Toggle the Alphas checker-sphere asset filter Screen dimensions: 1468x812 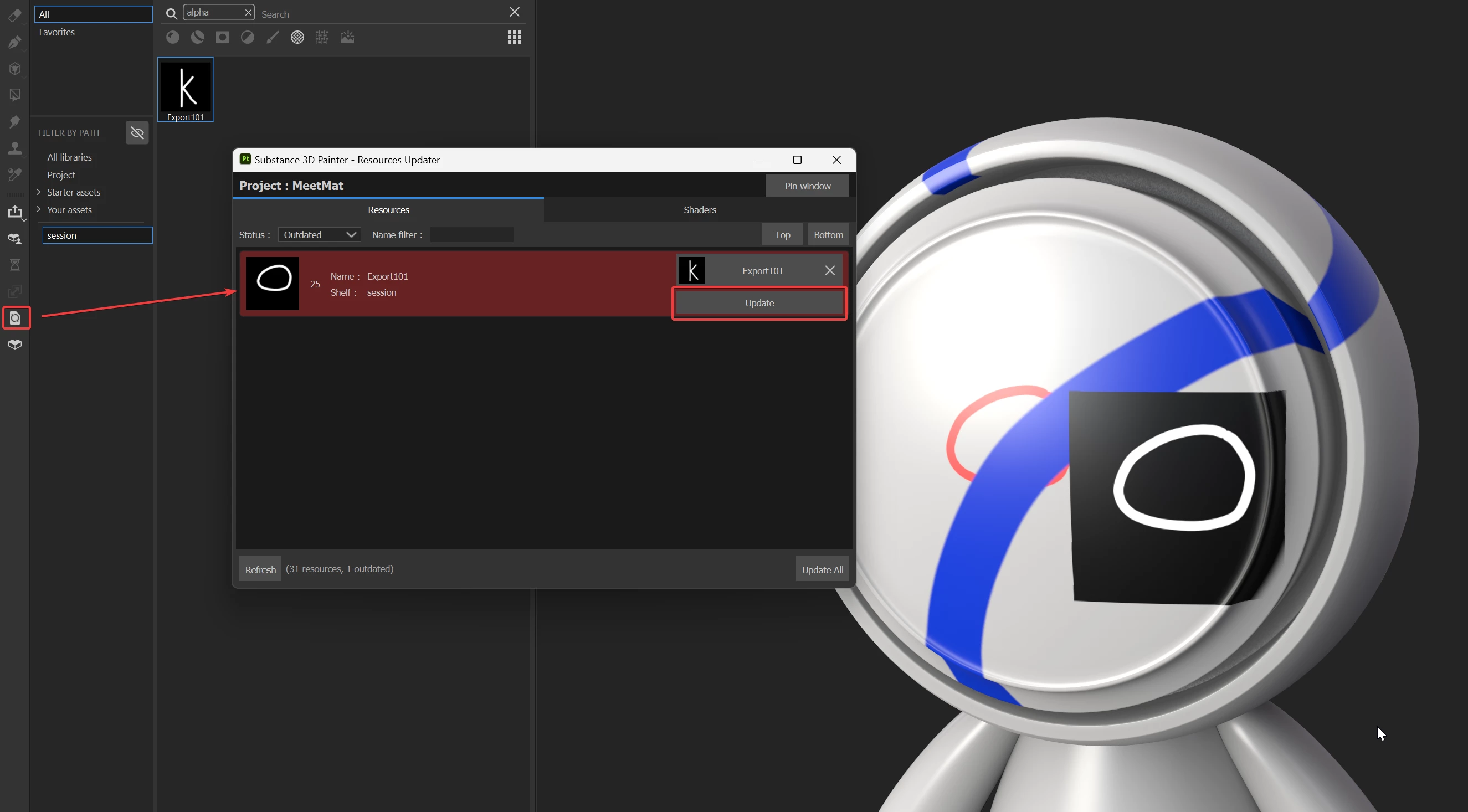coord(297,38)
